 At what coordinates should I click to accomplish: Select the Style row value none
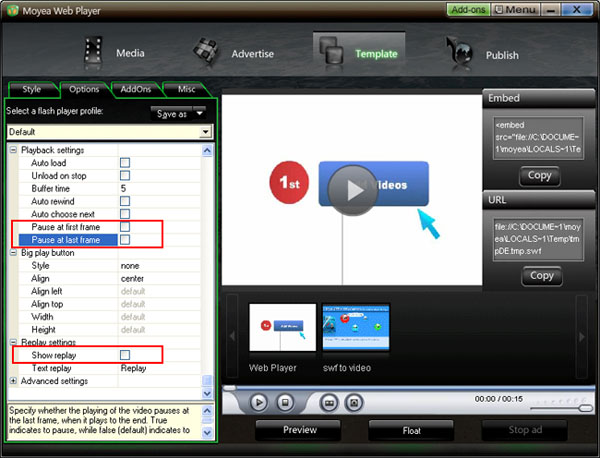(130, 266)
